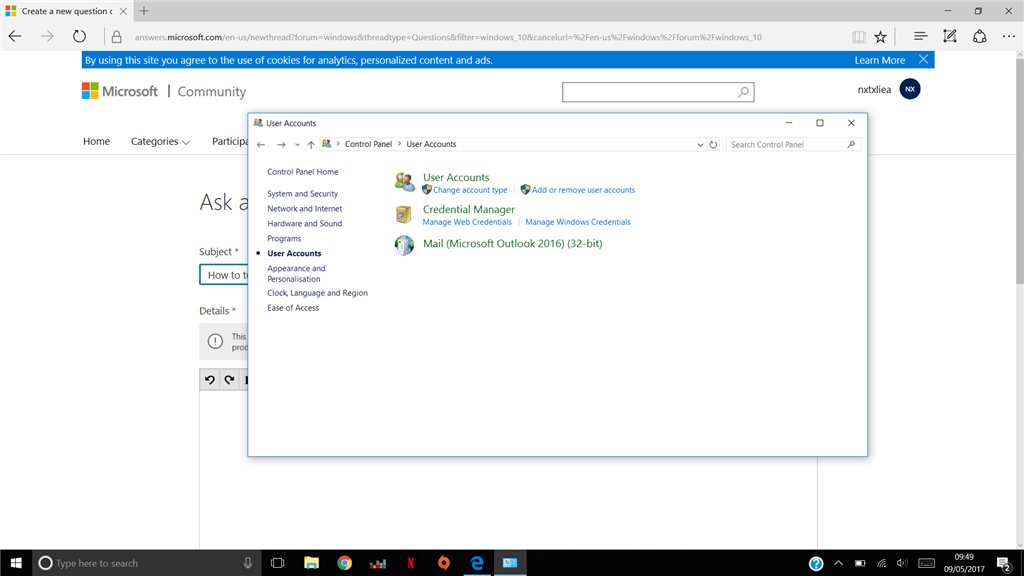Open Netflix from the taskbar
The image size is (1024, 576).
[x=411, y=563]
